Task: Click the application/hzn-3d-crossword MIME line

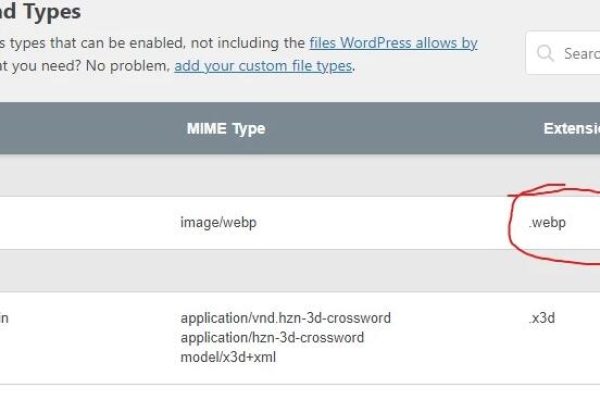Action: tap(272, 337)
